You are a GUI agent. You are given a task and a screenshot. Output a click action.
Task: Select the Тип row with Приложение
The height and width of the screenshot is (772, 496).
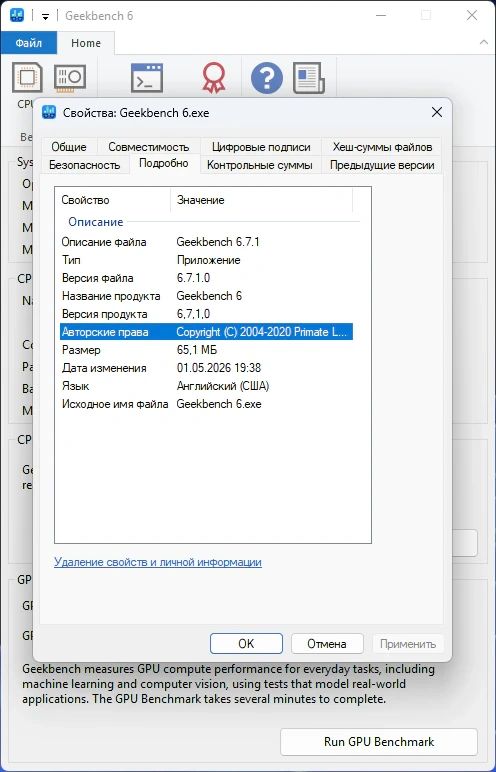206,260
